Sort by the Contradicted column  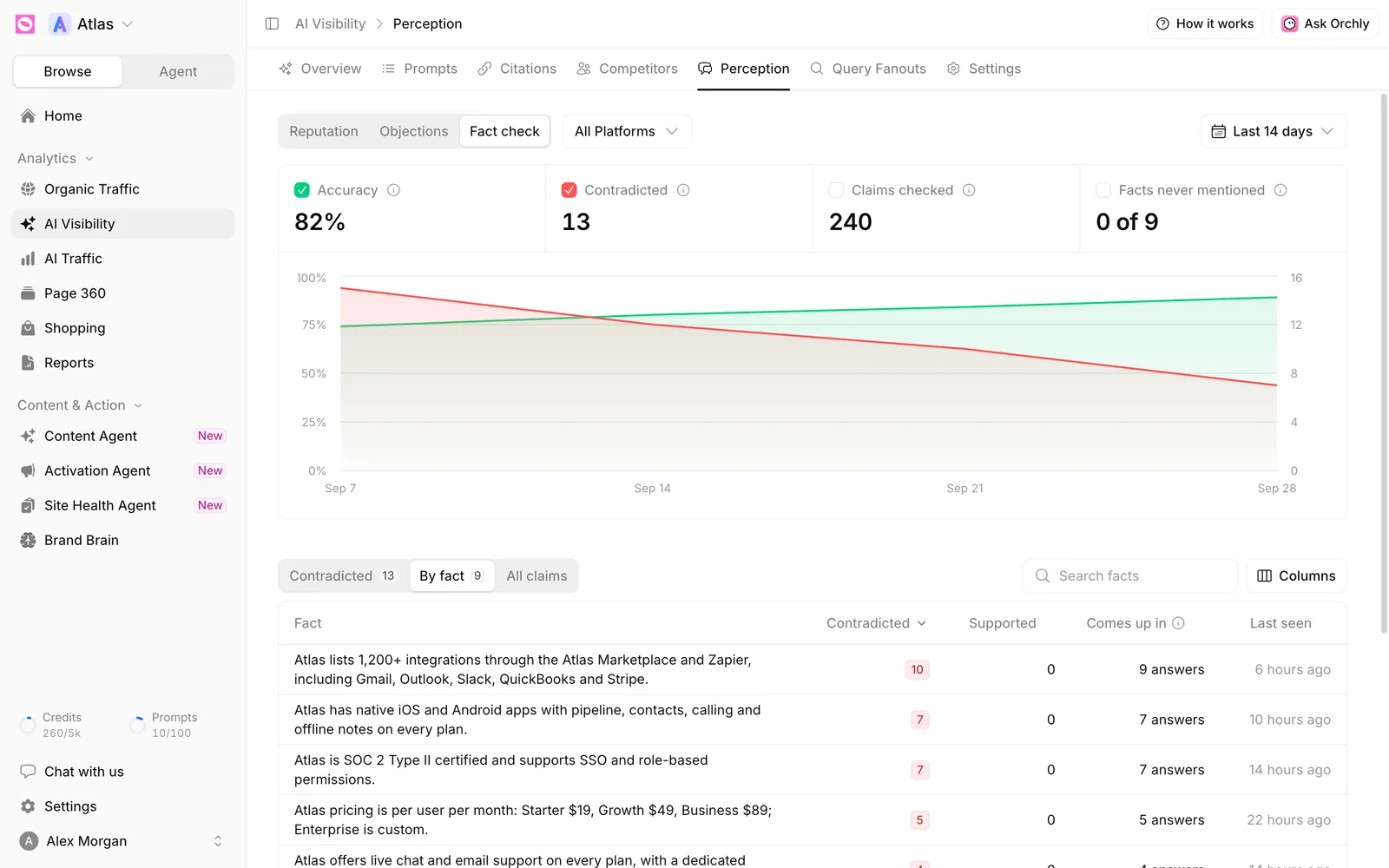876,623
